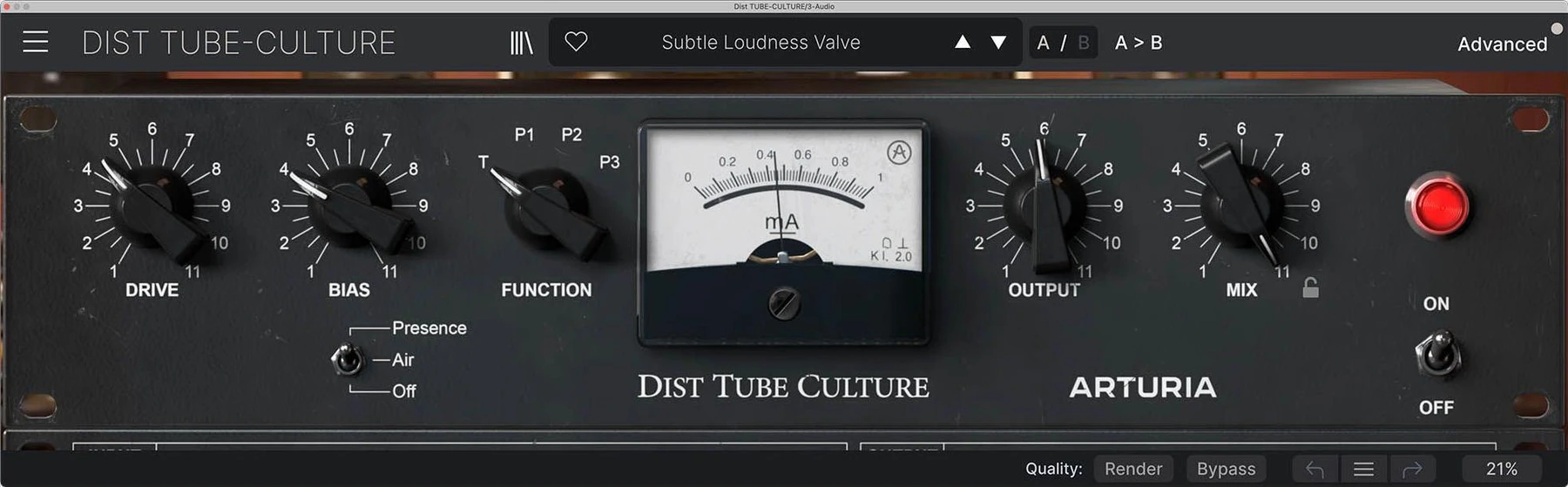Flip the Presence/Air/Off toggle switch
The width and height of the screenshot is (1568, 487).
pyautogui.click(x=348, y=358)
